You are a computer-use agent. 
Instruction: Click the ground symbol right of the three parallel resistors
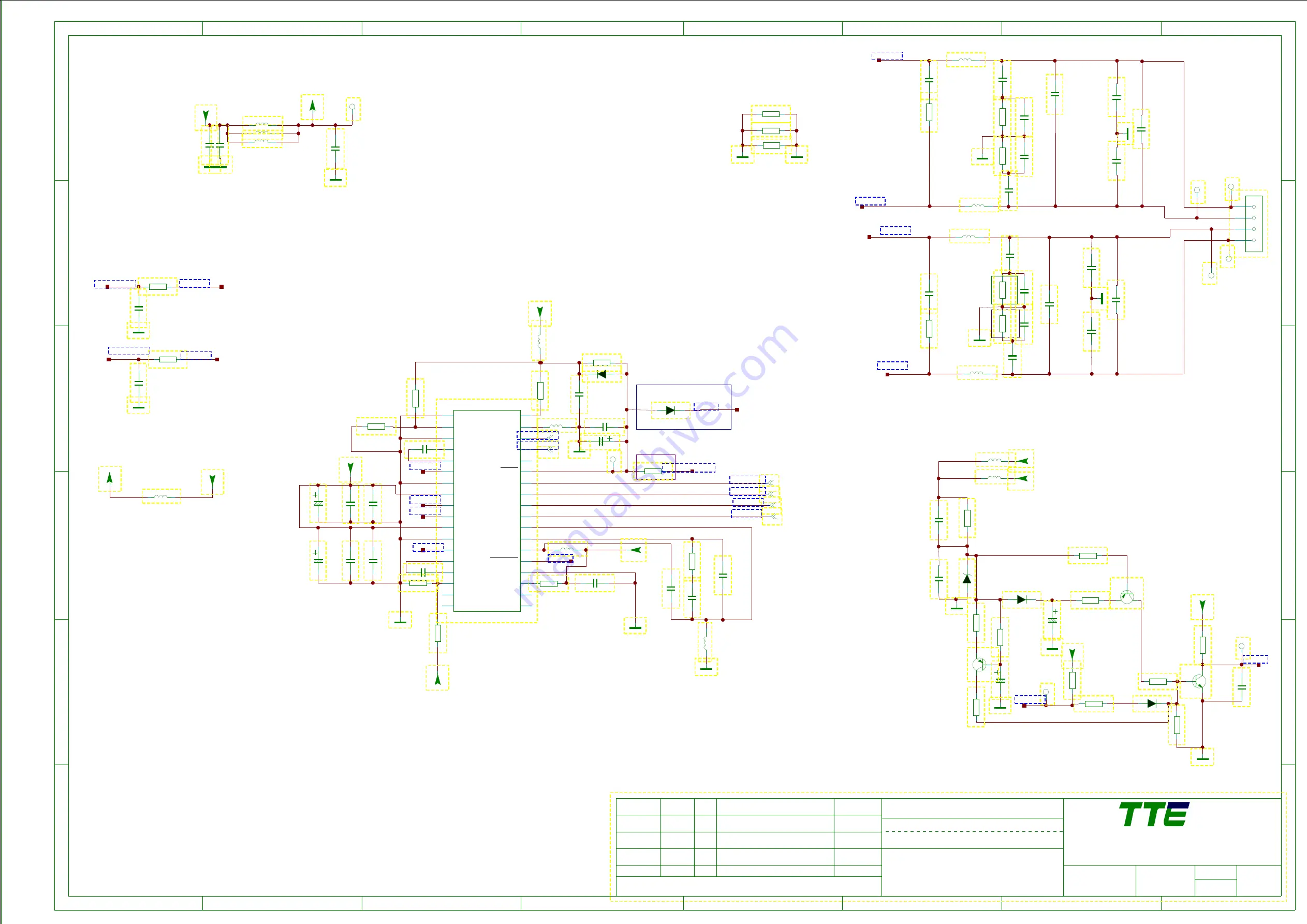(x=797, y=155)
